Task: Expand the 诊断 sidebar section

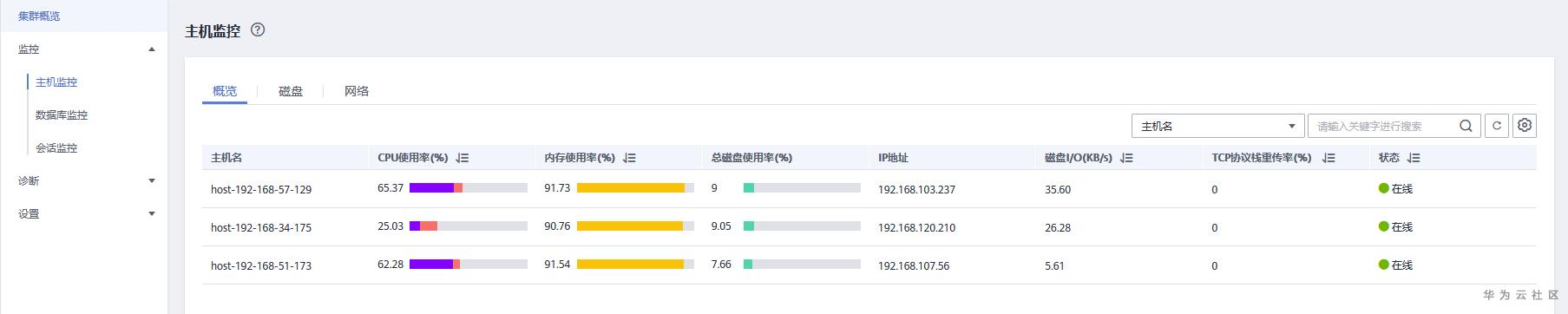Action: (x=152, y=181)
